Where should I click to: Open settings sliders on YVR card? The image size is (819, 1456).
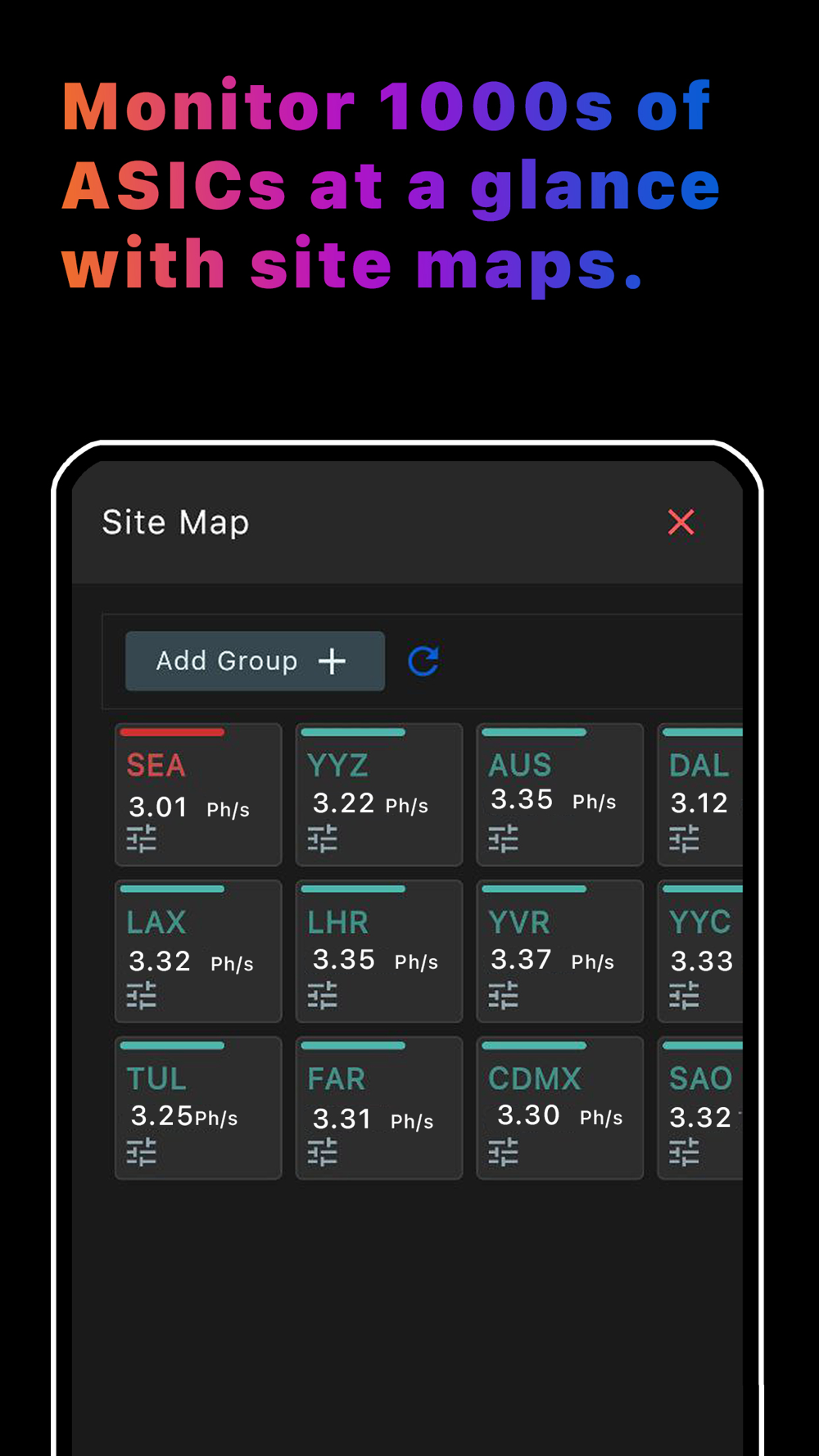click(x=504, y=996)
